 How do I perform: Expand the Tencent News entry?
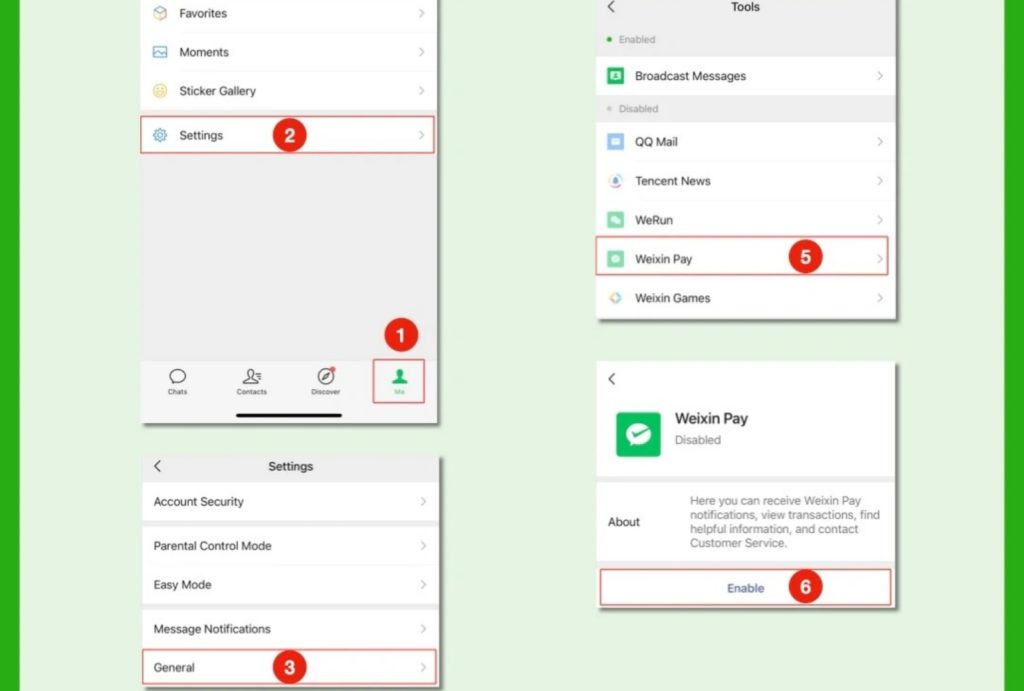pos(880,180)
